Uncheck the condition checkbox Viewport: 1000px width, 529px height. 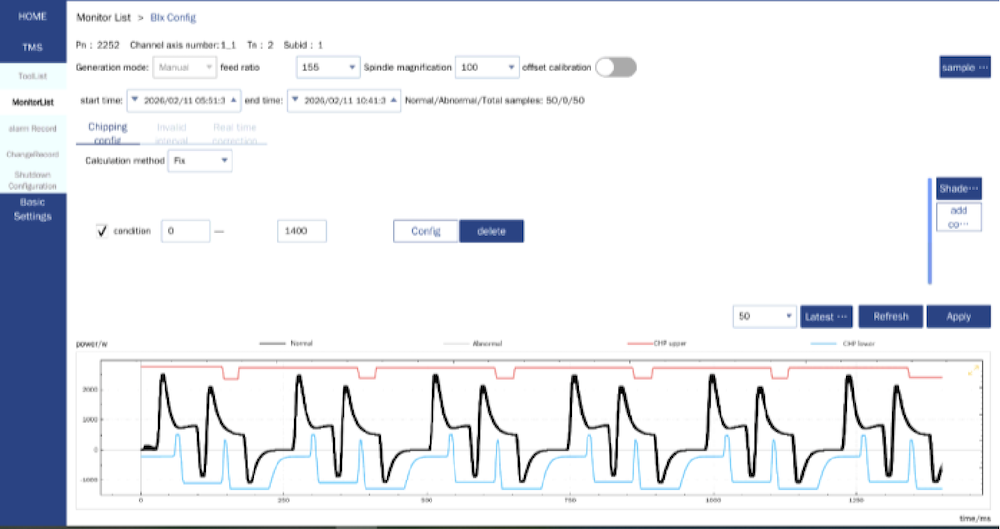pyautogui.click(x=102, y=231)
